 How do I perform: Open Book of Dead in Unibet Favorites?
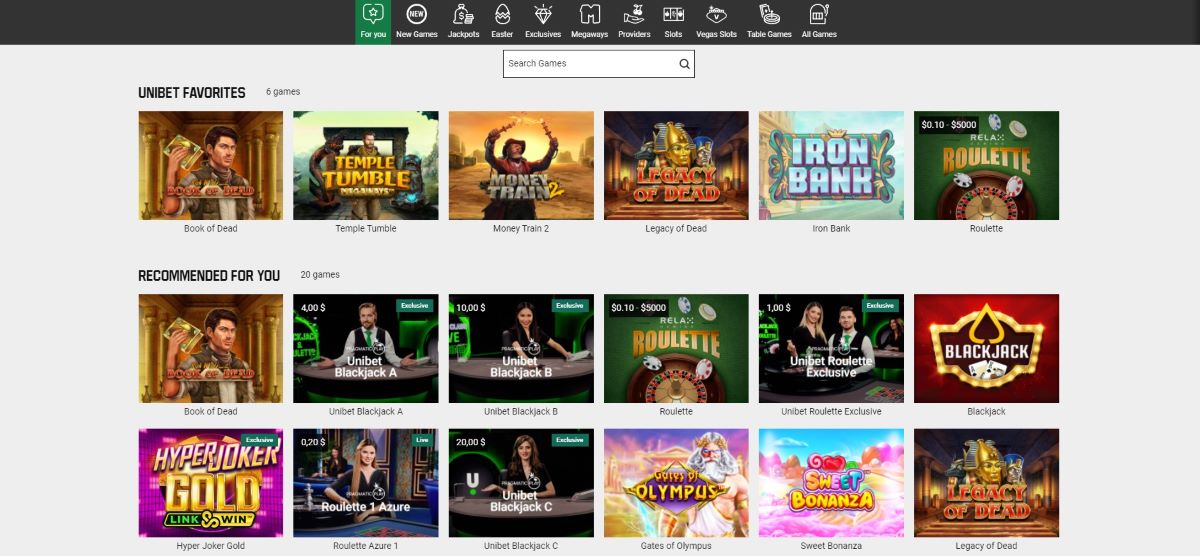point(211,165)
